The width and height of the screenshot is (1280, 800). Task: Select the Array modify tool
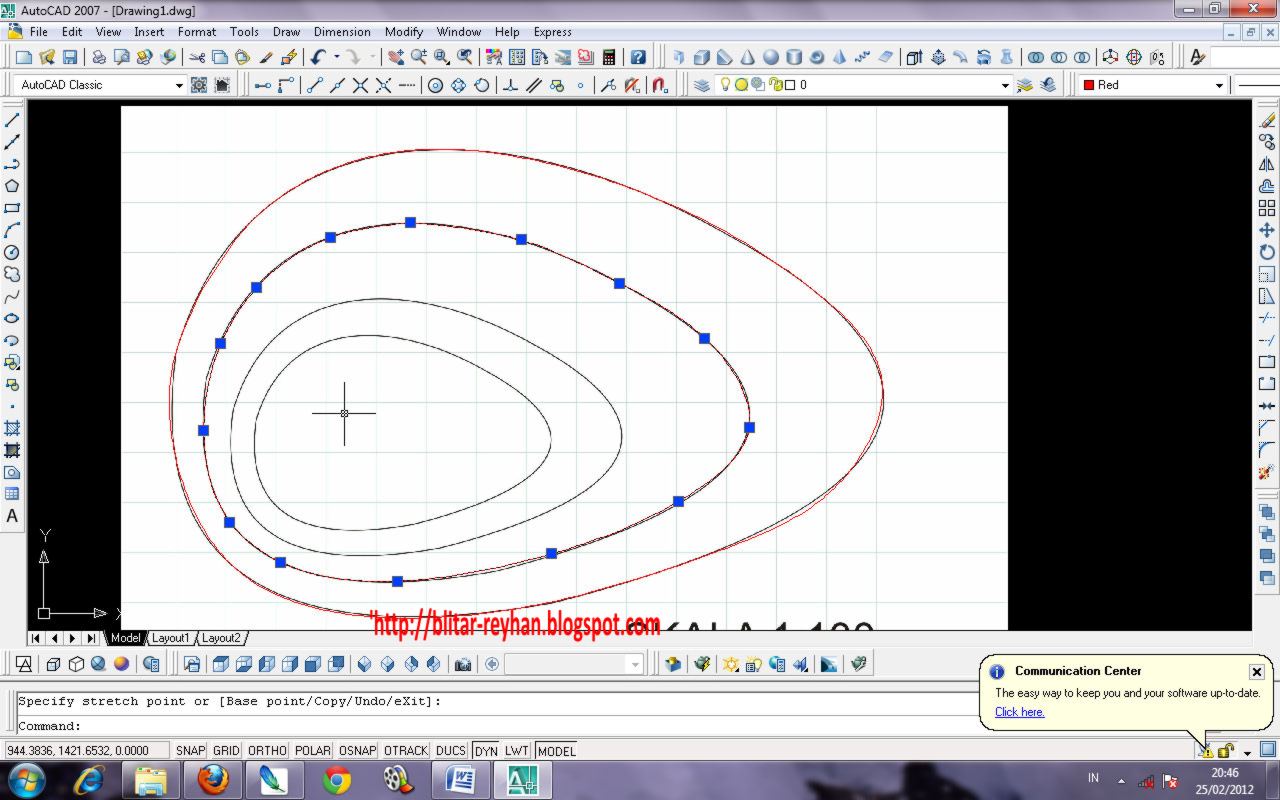(1267, 208)
